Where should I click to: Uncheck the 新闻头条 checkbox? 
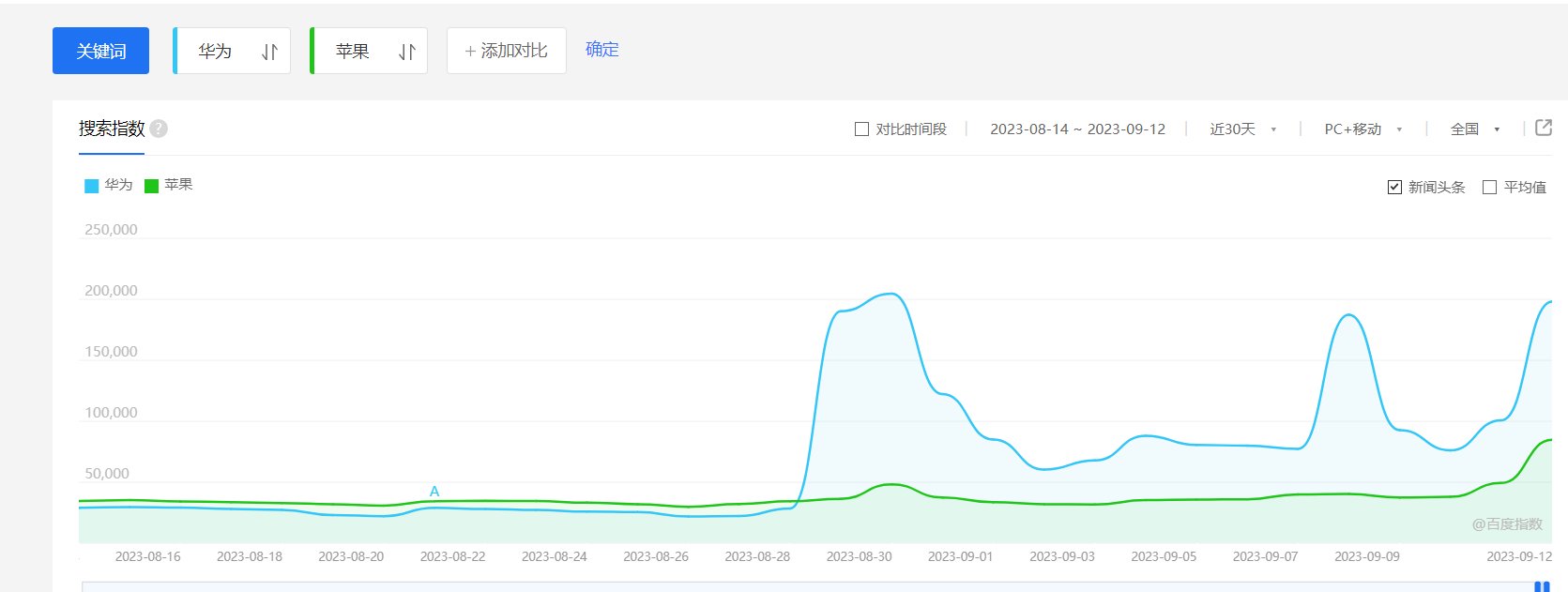click(1394, 188)
